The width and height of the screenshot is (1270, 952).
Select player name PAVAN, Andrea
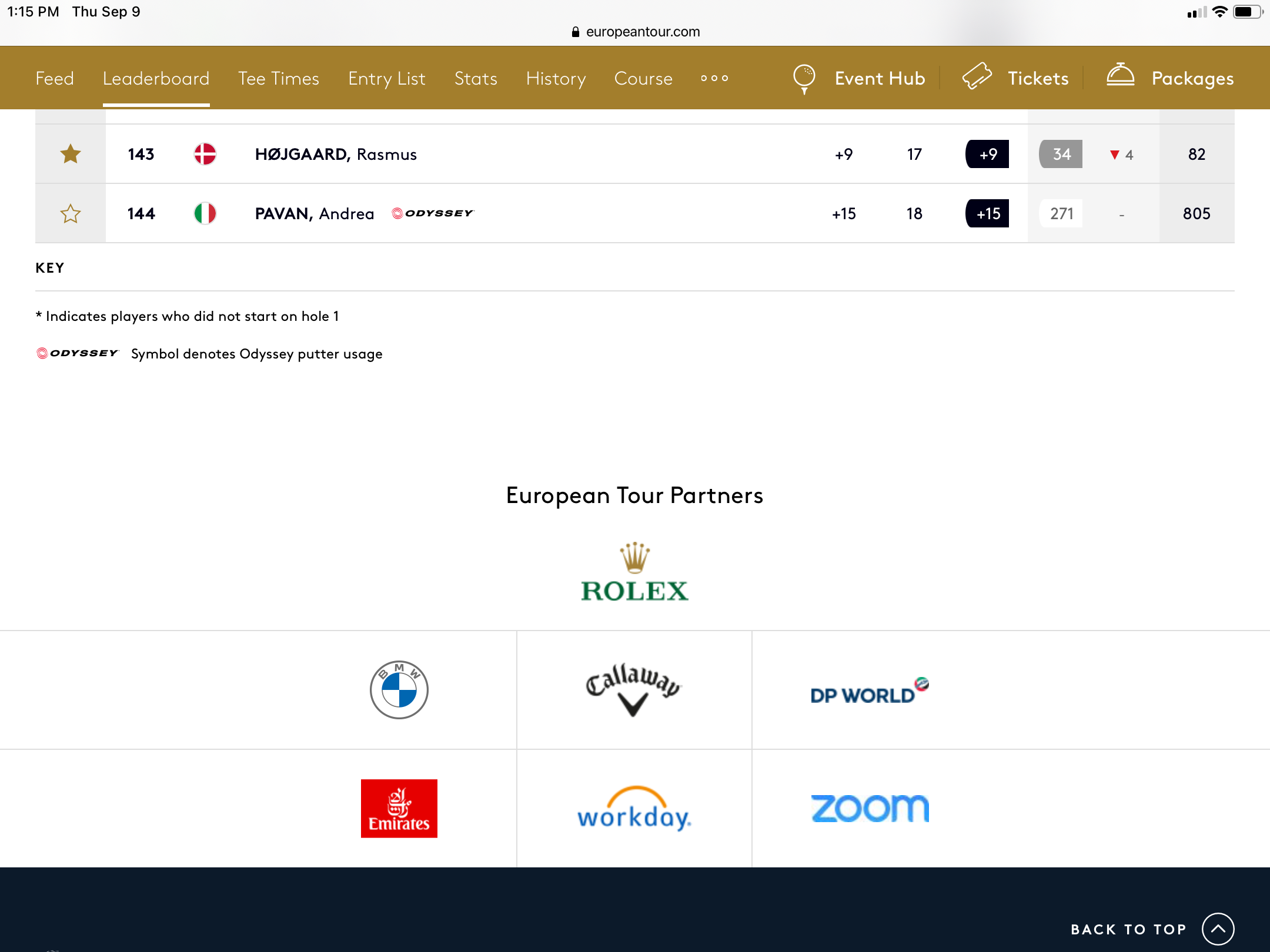pyautogui.click(x=315, y=213)
